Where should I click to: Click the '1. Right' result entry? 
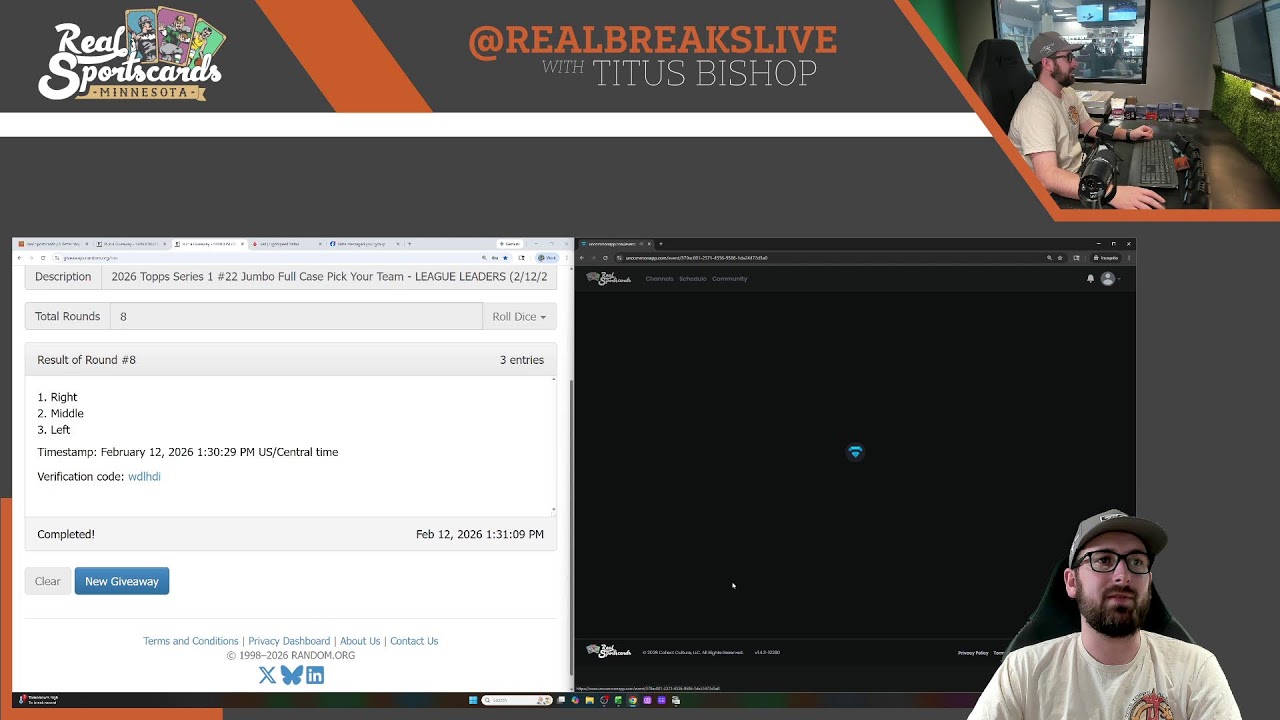point(57,397)
